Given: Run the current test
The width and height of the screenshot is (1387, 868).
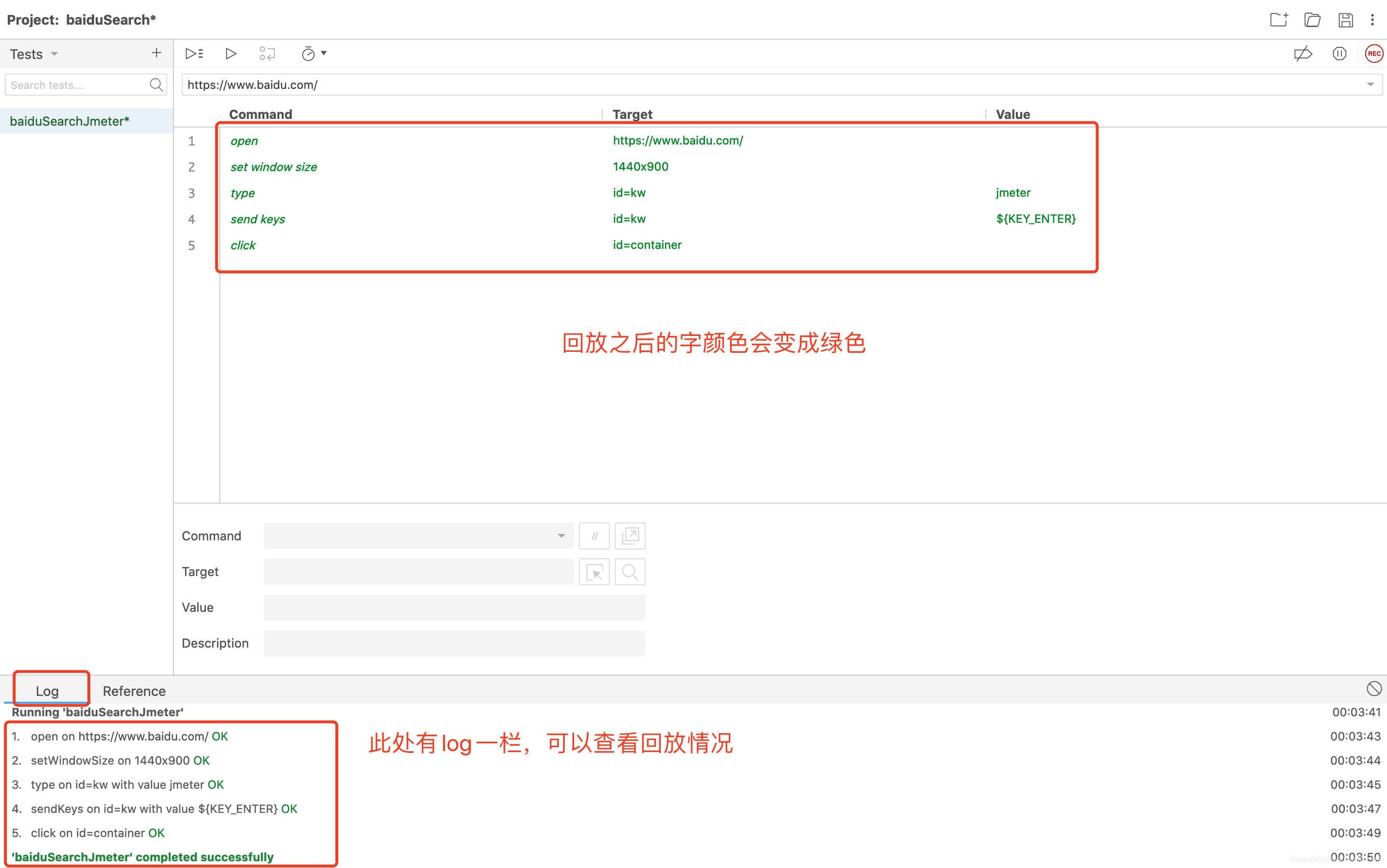Looking at the screenshot, I should (231, 54).
